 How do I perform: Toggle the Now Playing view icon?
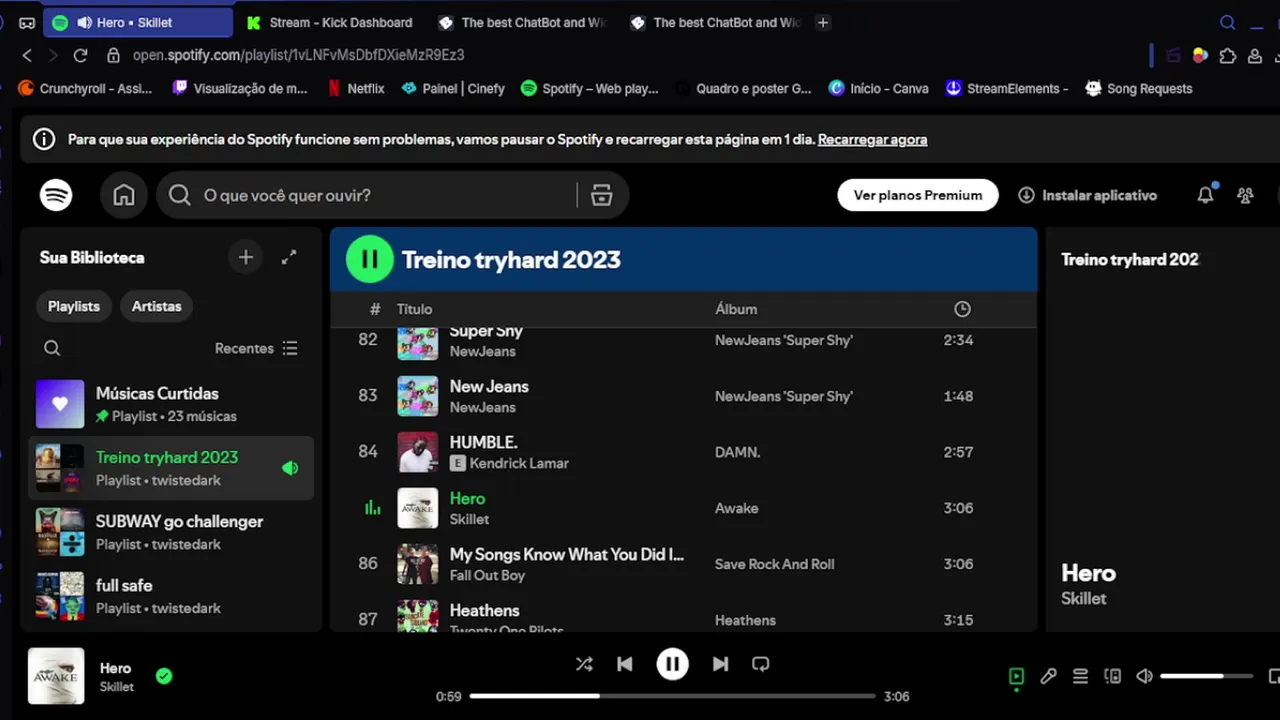pos(1016,676)
